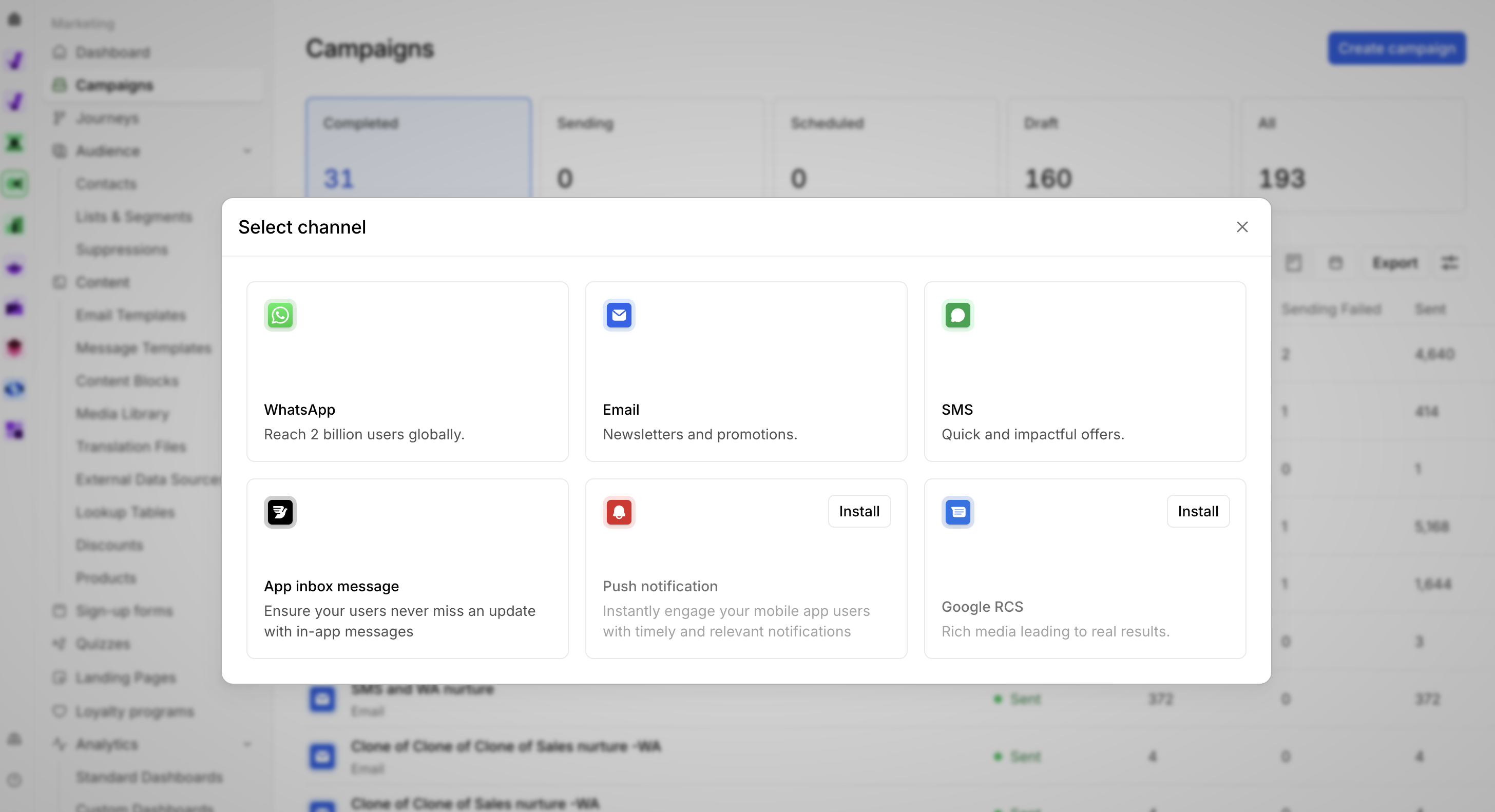Open the table filter settings icon
The width and height of the screenshot is (1495, 812).
pos(1449,263)
